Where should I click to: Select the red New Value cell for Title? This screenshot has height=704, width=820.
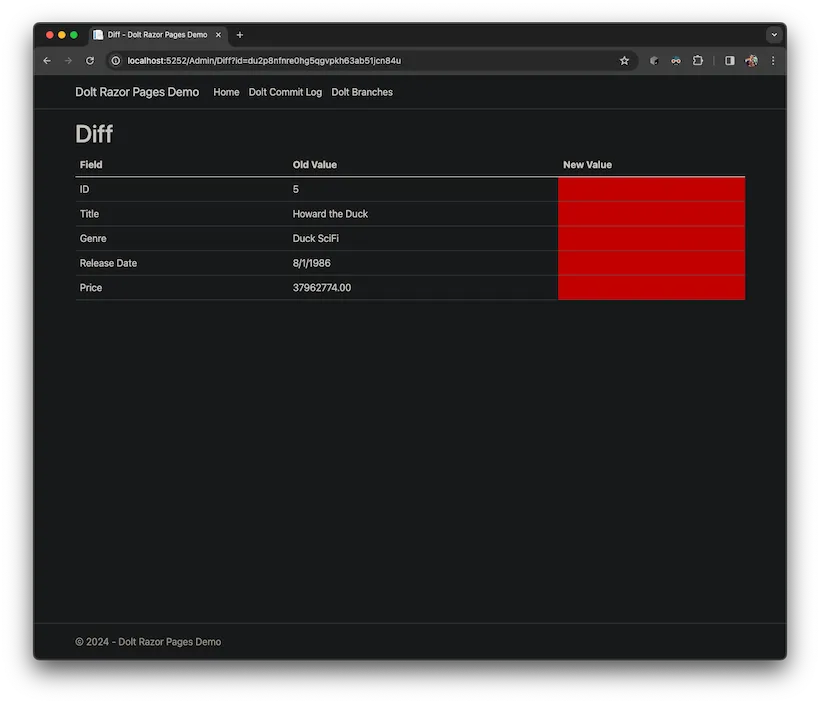point(650,213)
